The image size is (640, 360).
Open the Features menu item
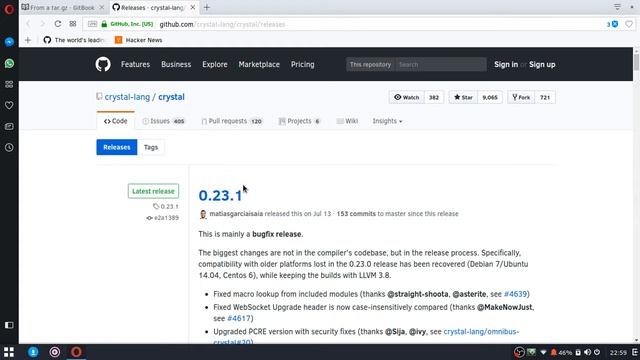[x=136, y=64]
